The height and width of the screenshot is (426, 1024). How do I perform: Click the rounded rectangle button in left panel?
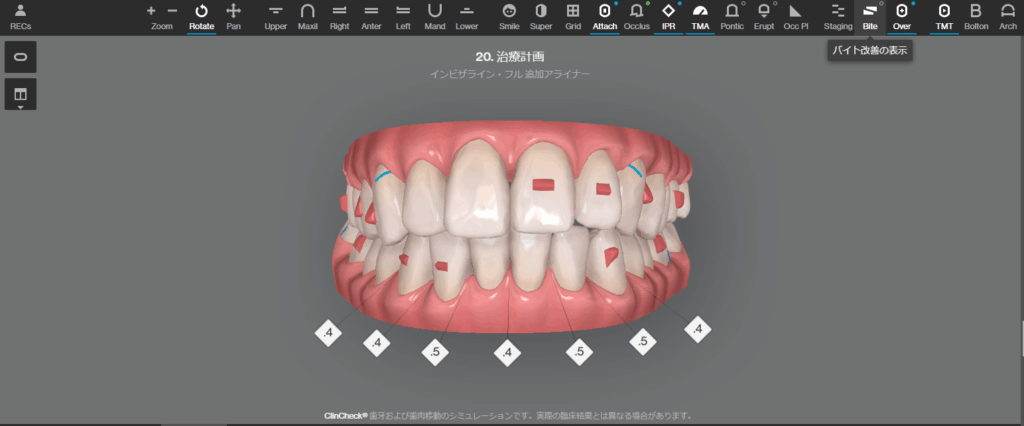click(x=20, y=57)
